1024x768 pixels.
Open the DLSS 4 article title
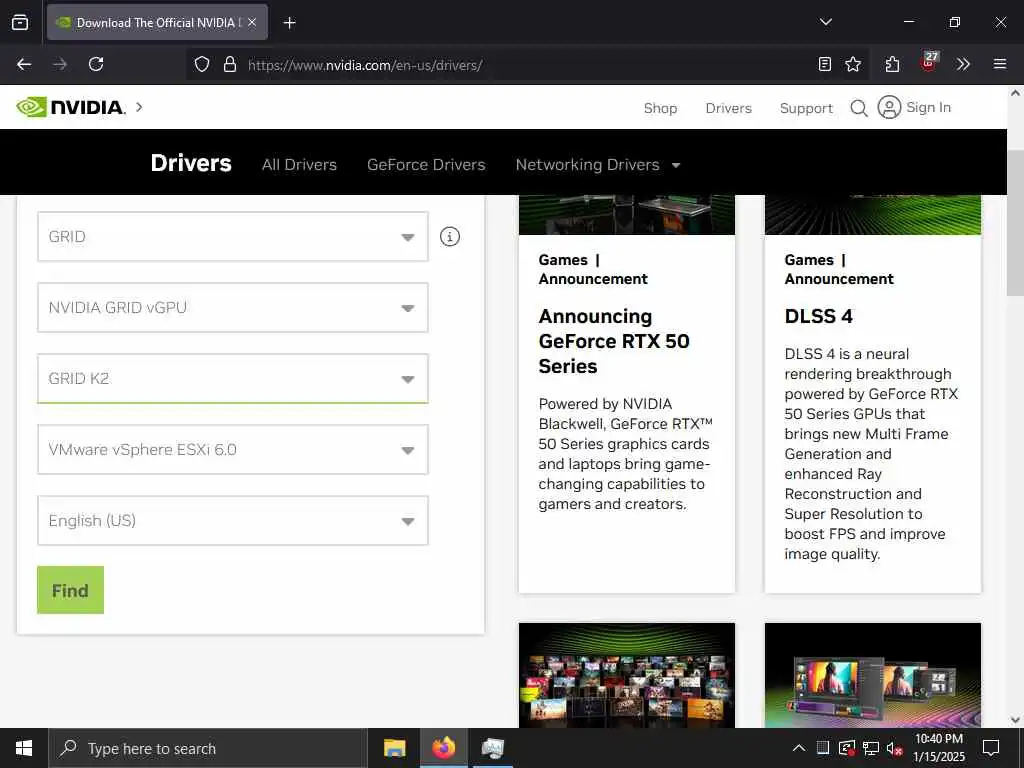click(818, 316)
